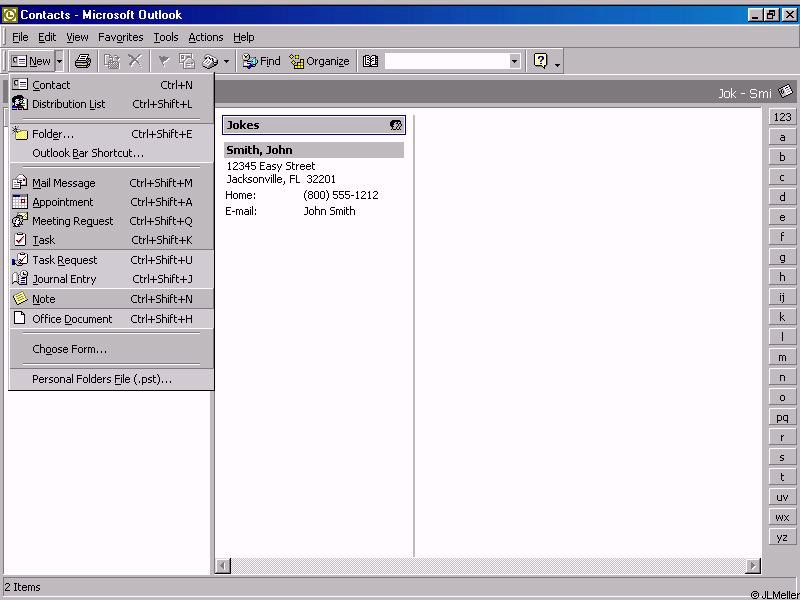The height and width of the screenshot is (600, 800).
Task: Click the Print icon in the toolbar
Action: pos(83,61)
